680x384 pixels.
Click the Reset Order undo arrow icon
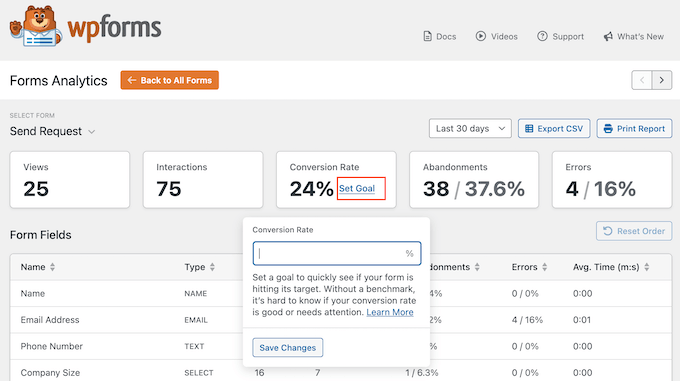608,231
